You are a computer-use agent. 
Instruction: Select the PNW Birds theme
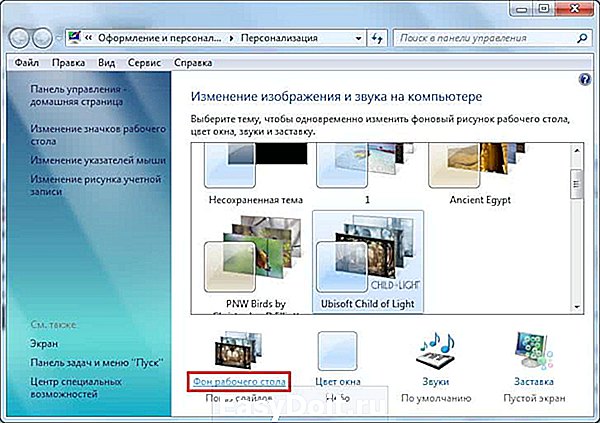pyautogui.click(x=256, y=263)
